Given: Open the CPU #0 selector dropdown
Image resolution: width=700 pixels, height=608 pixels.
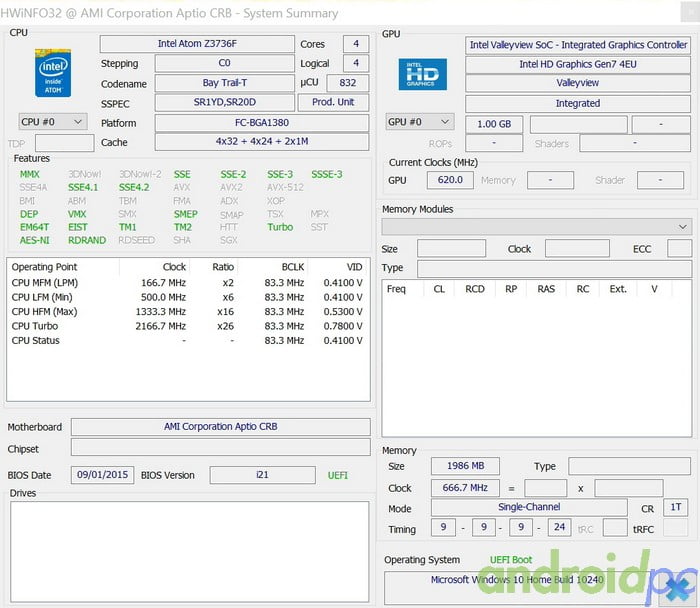Looking at the screenshot, I should coord(53,122).
